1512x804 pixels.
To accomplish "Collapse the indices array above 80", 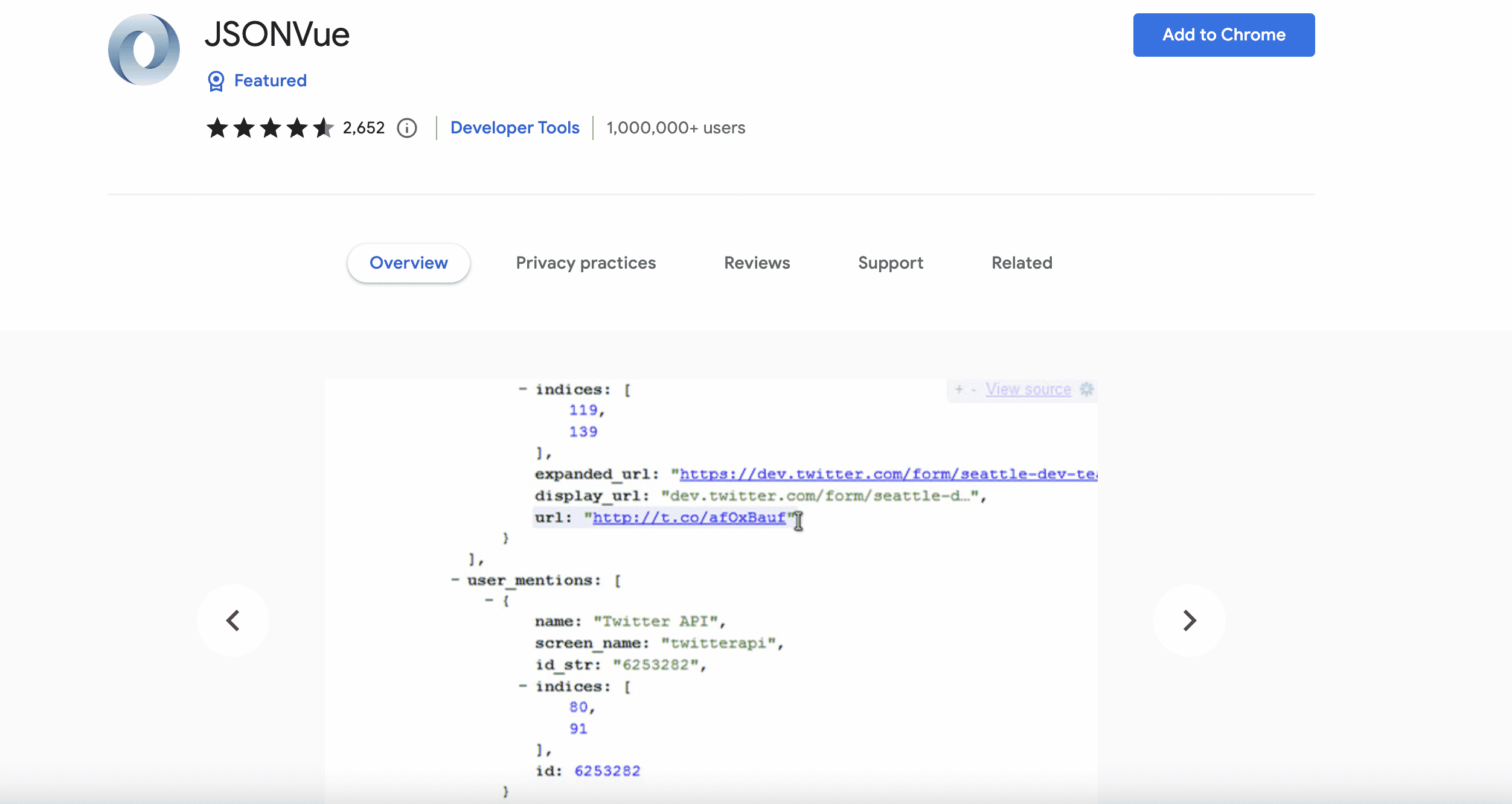I will click(523, 686).
